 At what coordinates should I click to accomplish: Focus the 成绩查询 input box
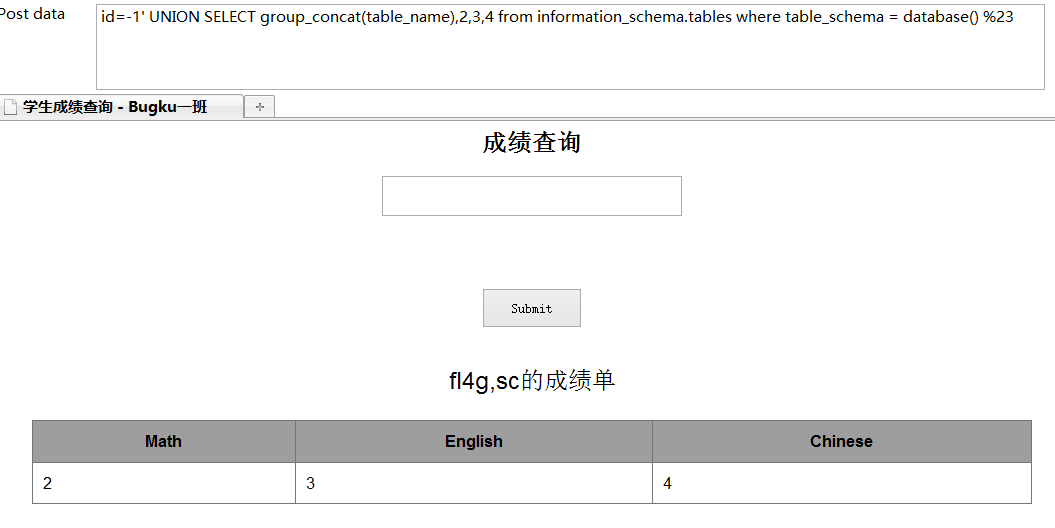click(532, 196)
